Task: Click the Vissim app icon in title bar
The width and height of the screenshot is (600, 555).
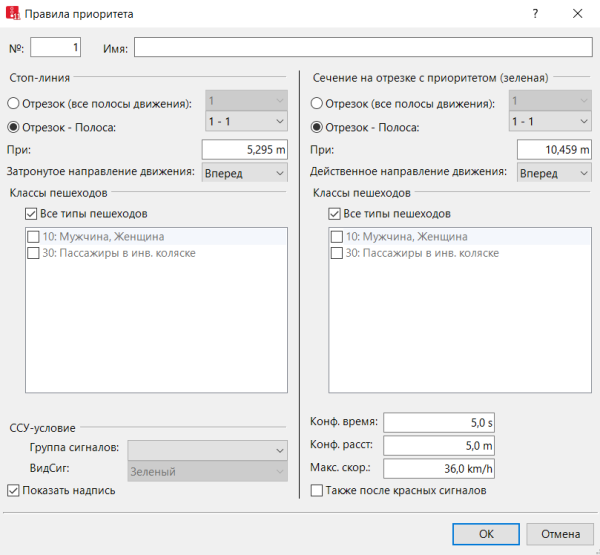Action: pos(14,14)
